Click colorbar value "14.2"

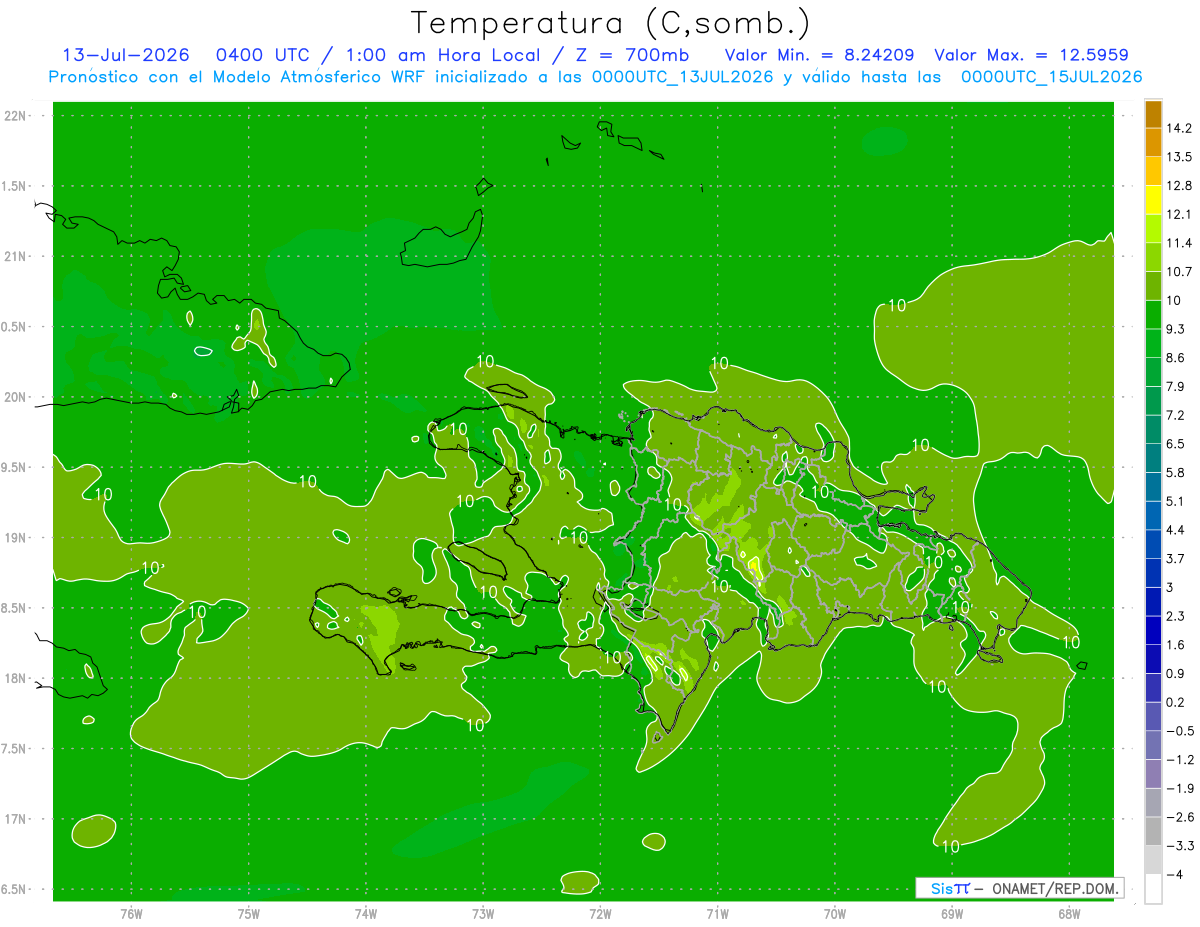point(1180,128)
